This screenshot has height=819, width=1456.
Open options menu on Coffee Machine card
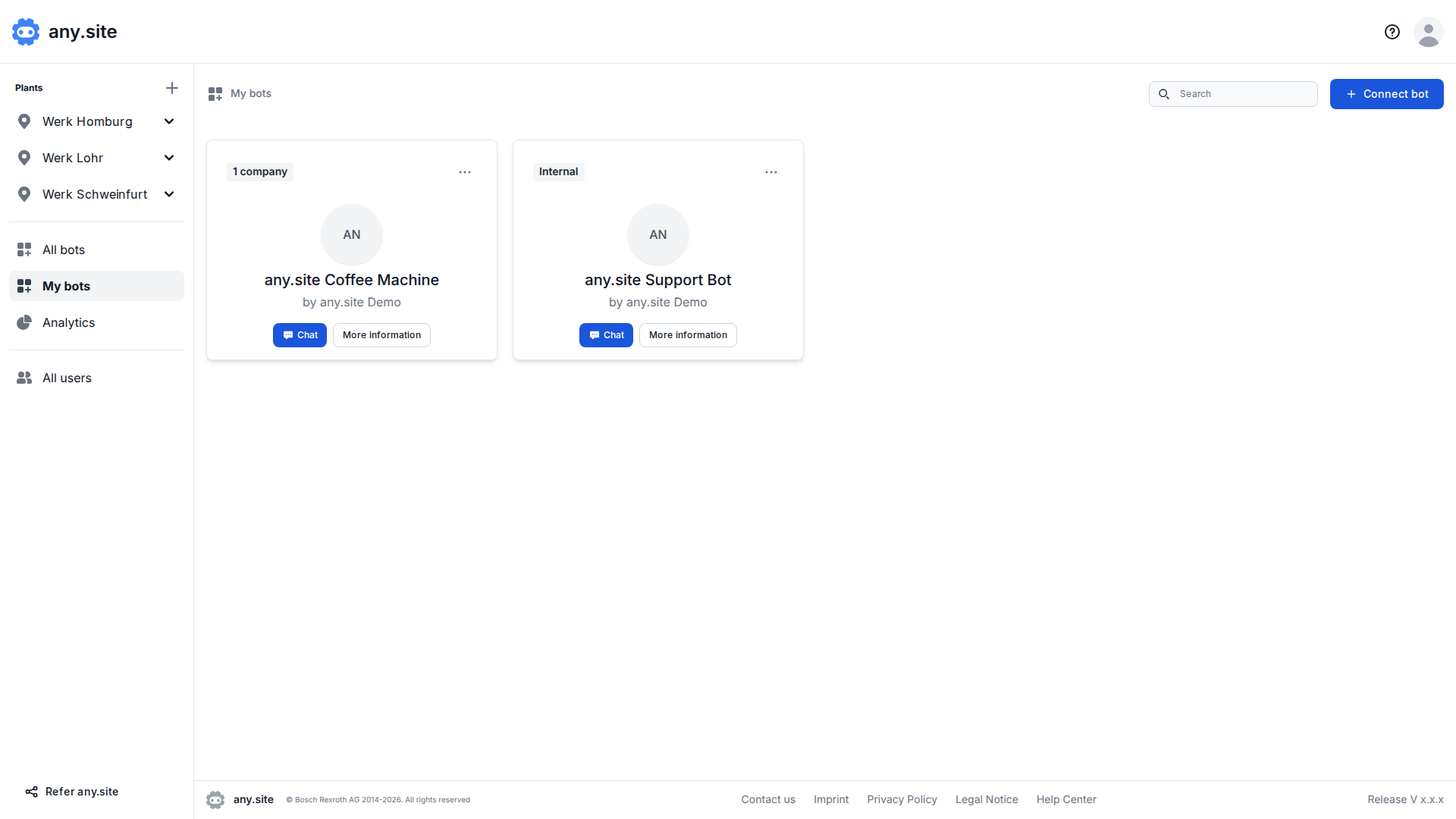465,172
